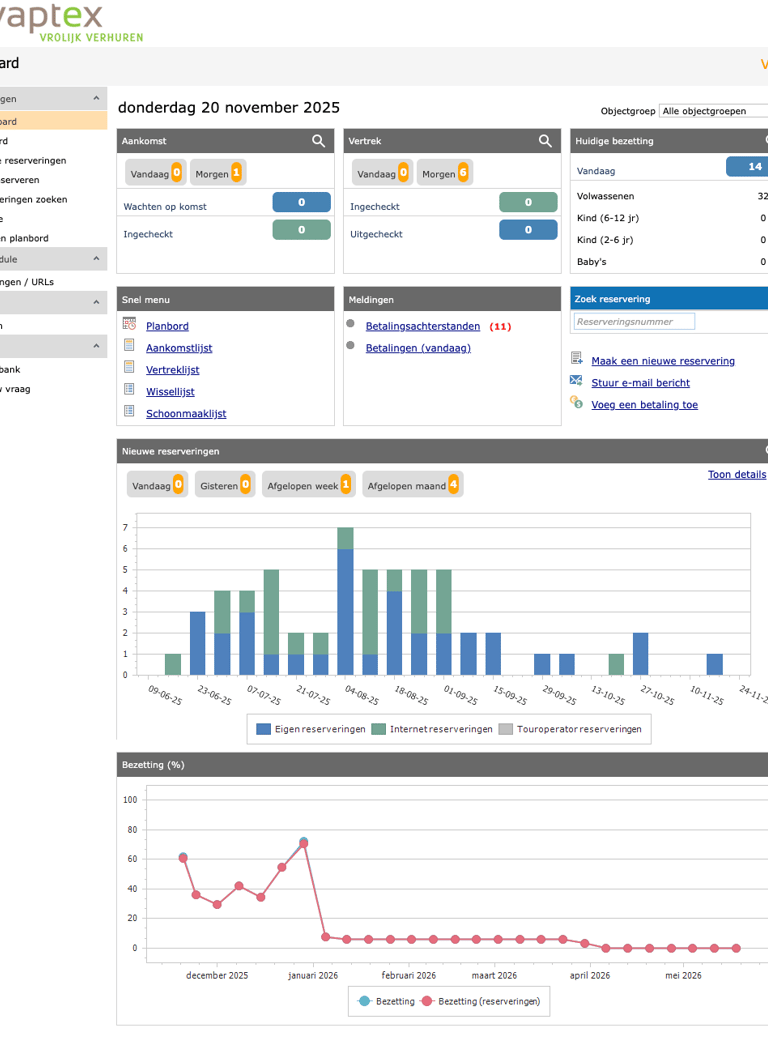Select the Schoonmaaklijst list icon
Viewport: 768px width, 1045px height.
[129, 411]
